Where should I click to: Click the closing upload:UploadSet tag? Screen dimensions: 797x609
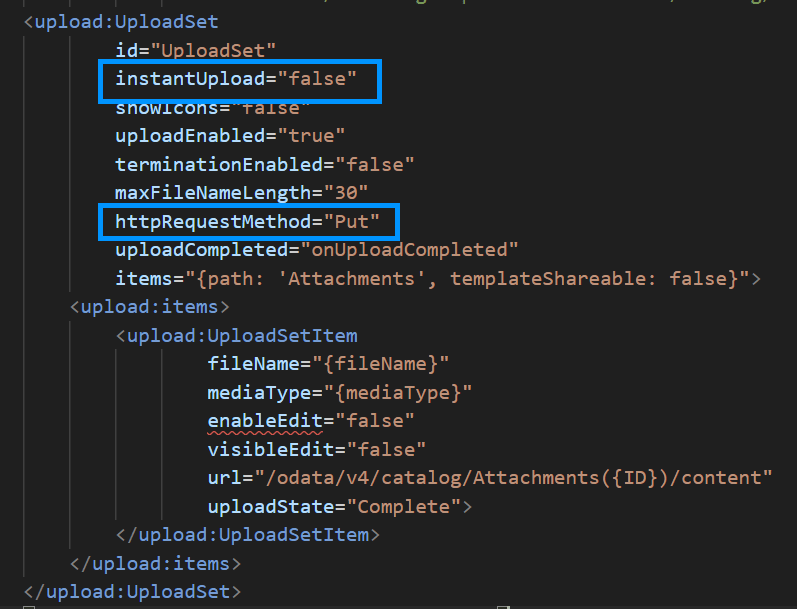[x=133, y=592]
